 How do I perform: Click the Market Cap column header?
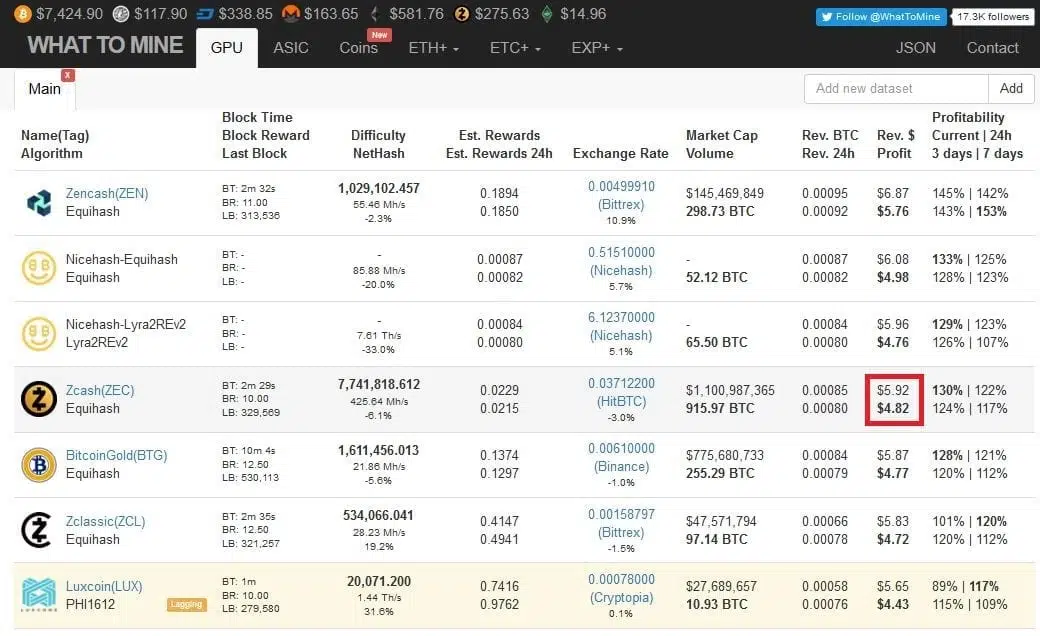722,135
